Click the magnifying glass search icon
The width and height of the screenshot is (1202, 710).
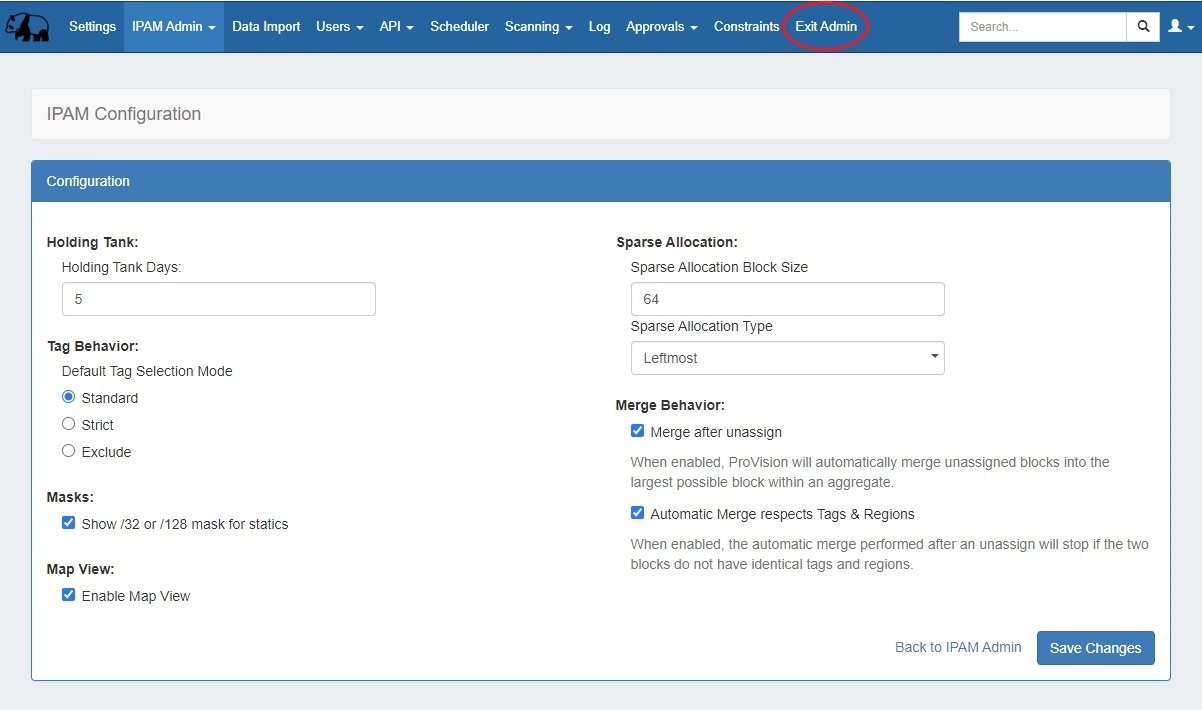coord(1142,27)
